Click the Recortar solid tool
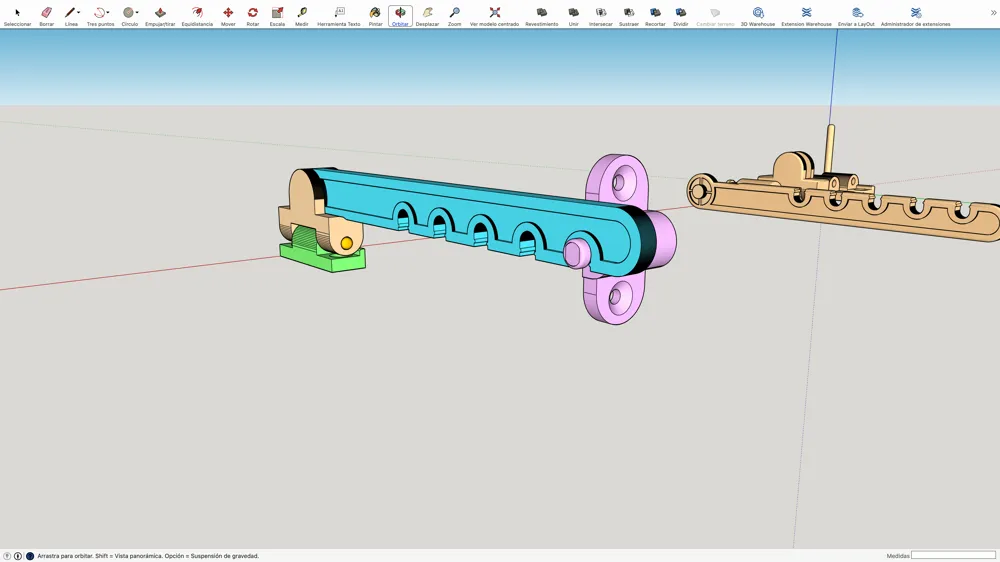This screenshot has width=1000, height=562. pos(655,15)
